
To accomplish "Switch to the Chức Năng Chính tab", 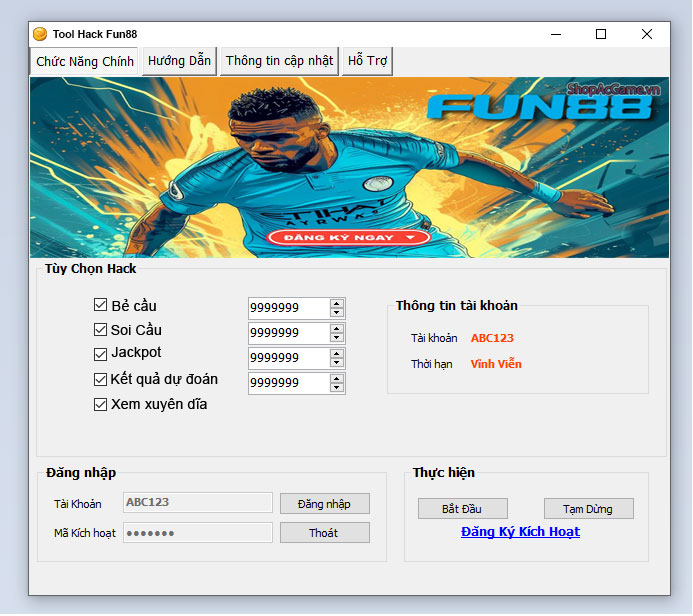I will pos(84,61).
